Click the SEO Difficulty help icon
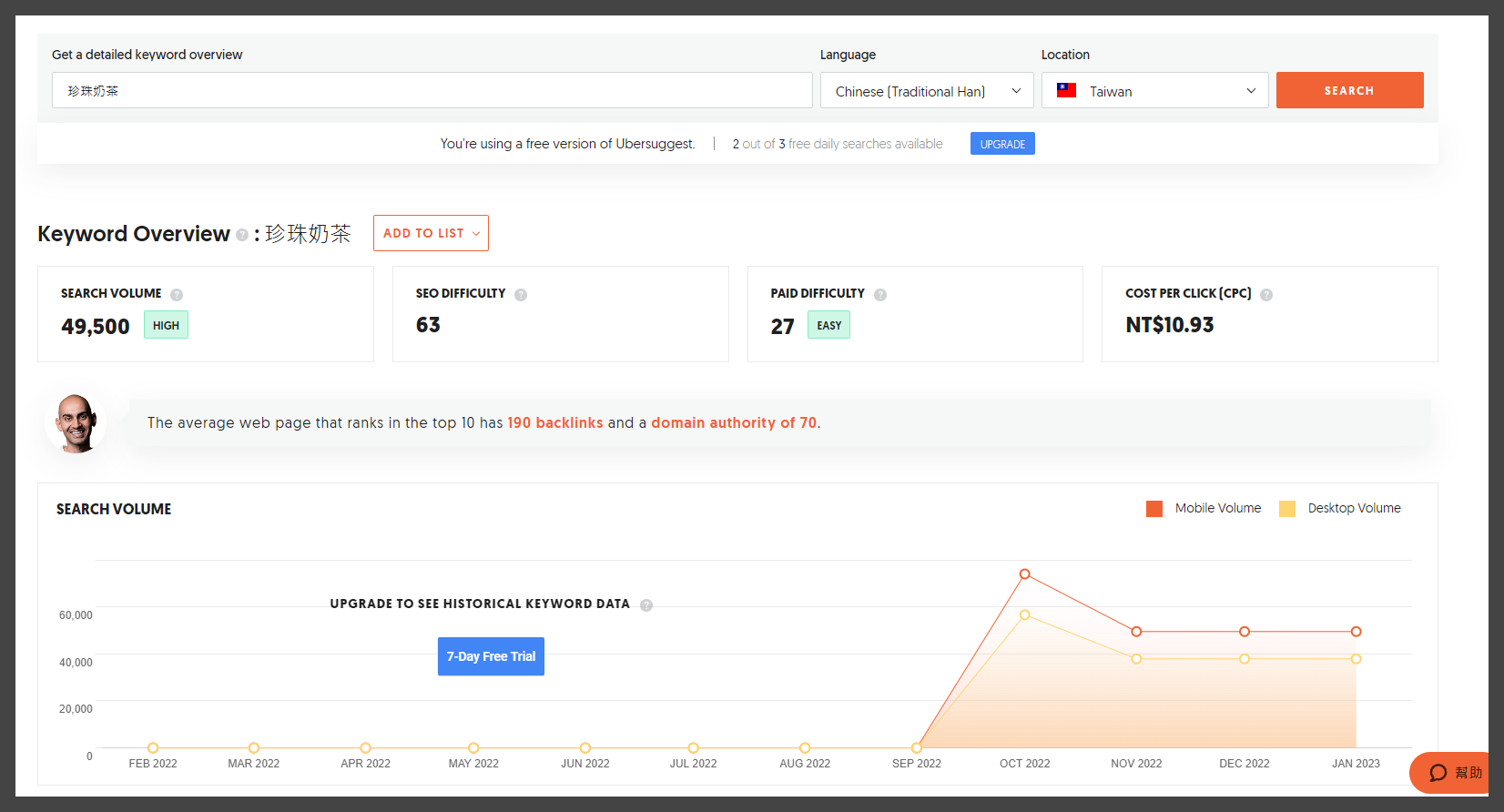 click(521, 295)
